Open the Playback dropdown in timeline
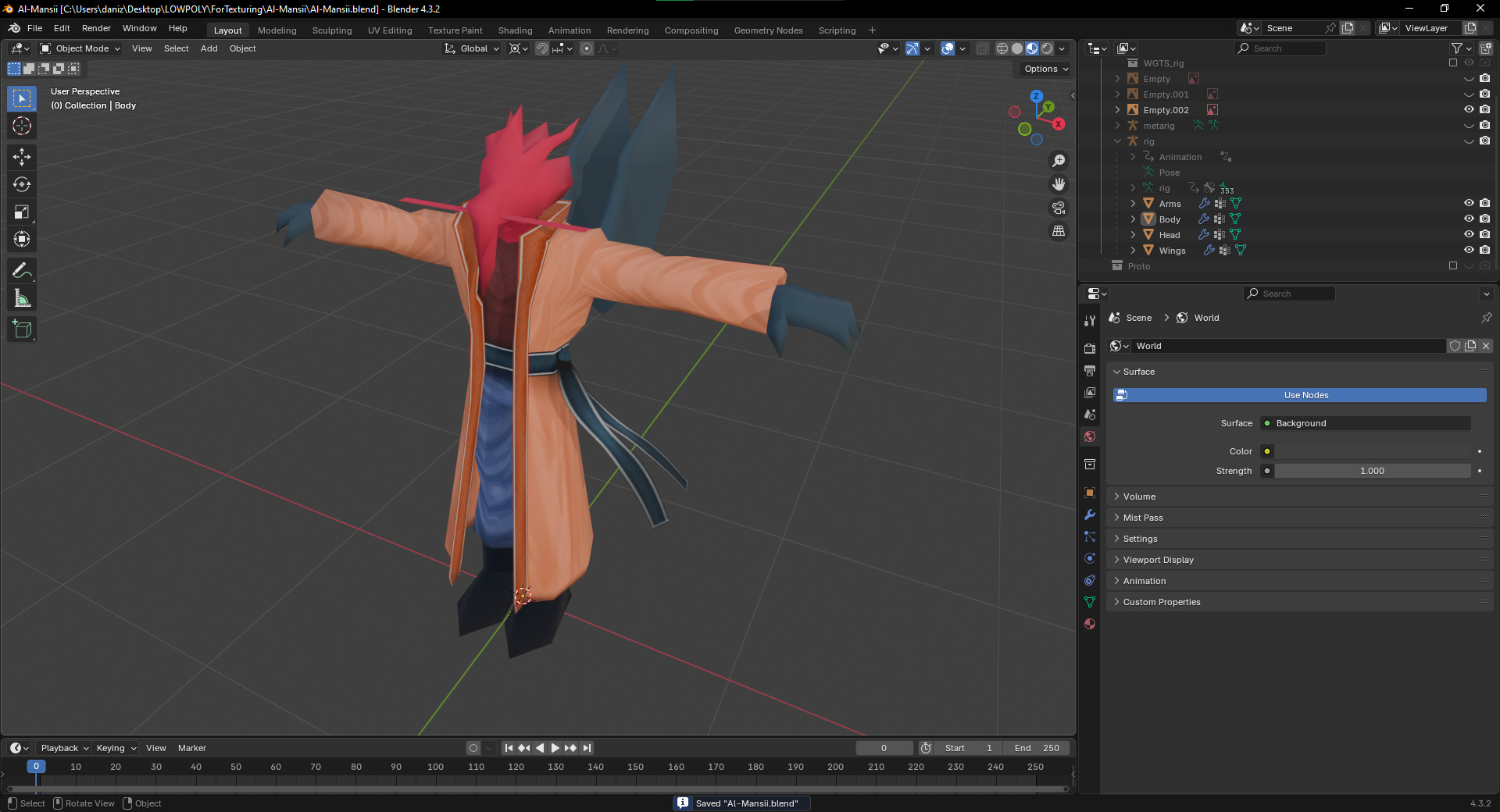Screen dimensions: 1500x812 [x=64, y=748]
